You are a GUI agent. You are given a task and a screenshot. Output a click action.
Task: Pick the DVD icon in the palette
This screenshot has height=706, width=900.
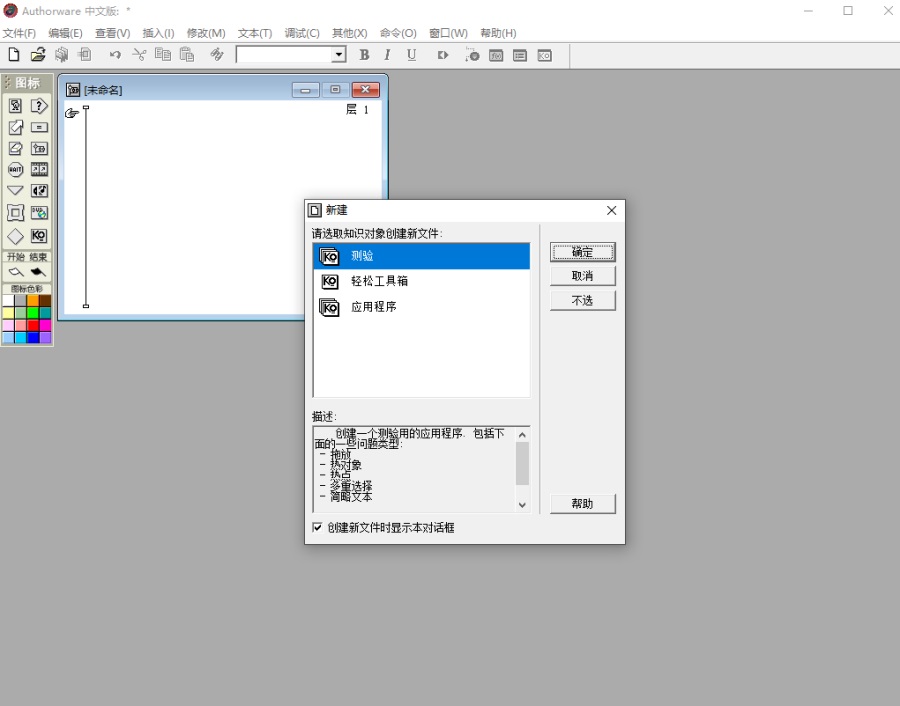coord(39,213)
